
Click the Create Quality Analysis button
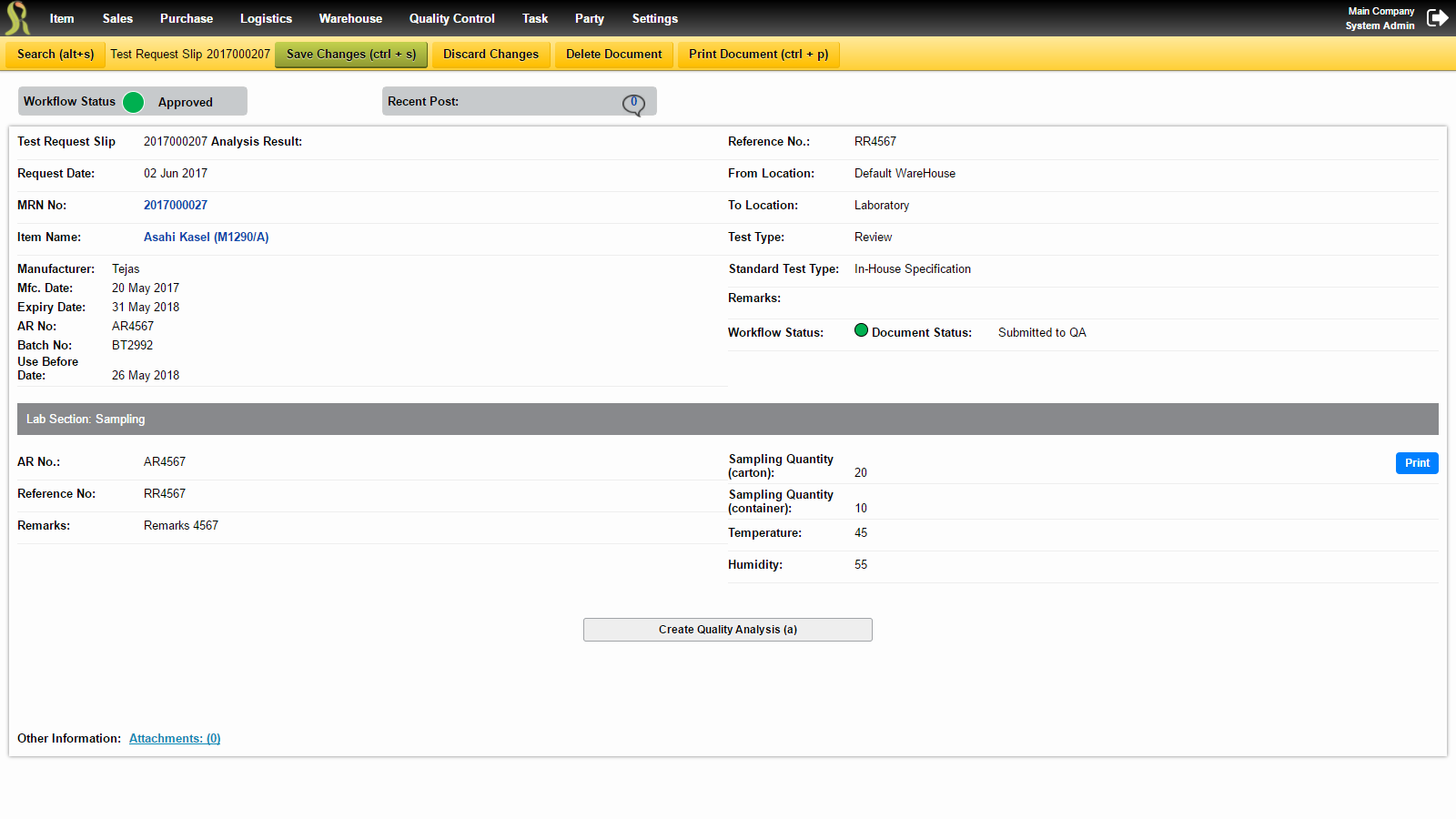click(x=727, y=629)
